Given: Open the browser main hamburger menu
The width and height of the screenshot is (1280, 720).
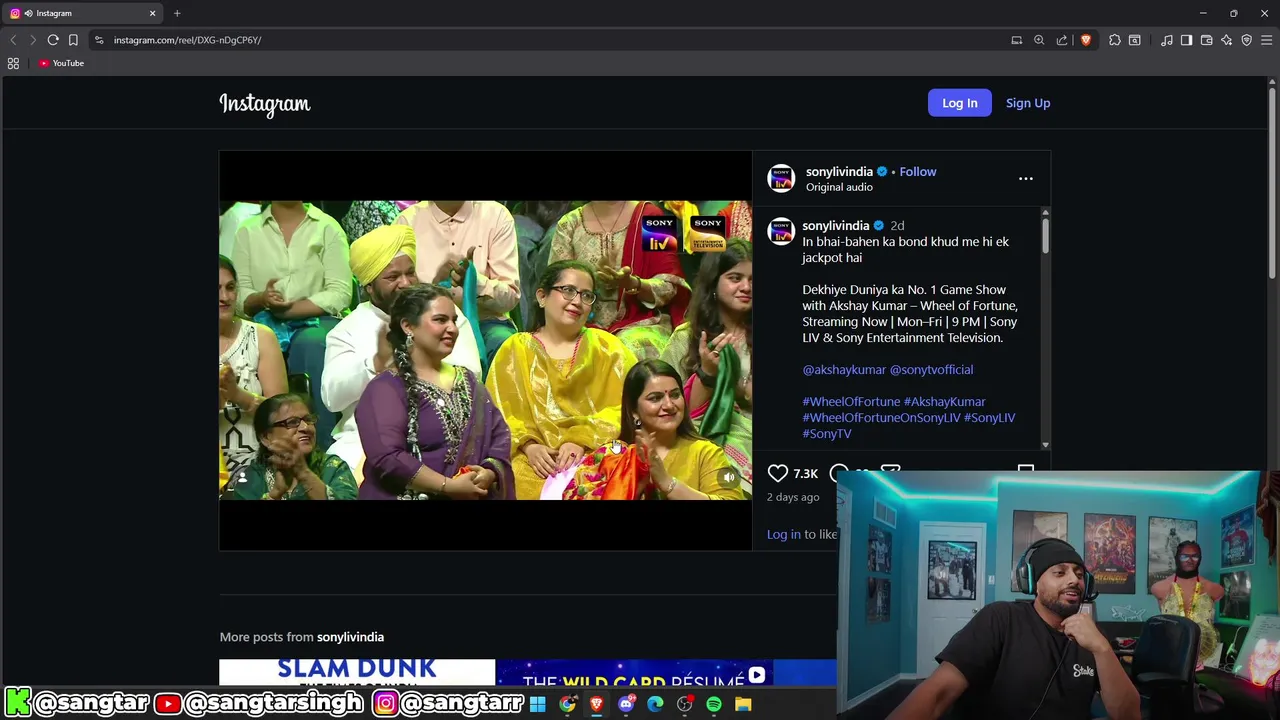Looking at the screenshot, I should (1267, 40).
